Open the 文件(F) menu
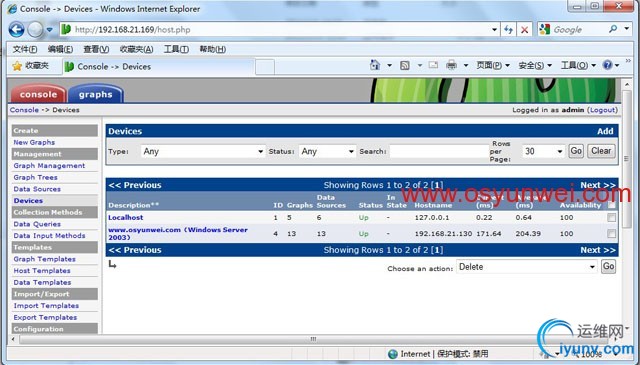640x365 pixels. coord(24,49)
